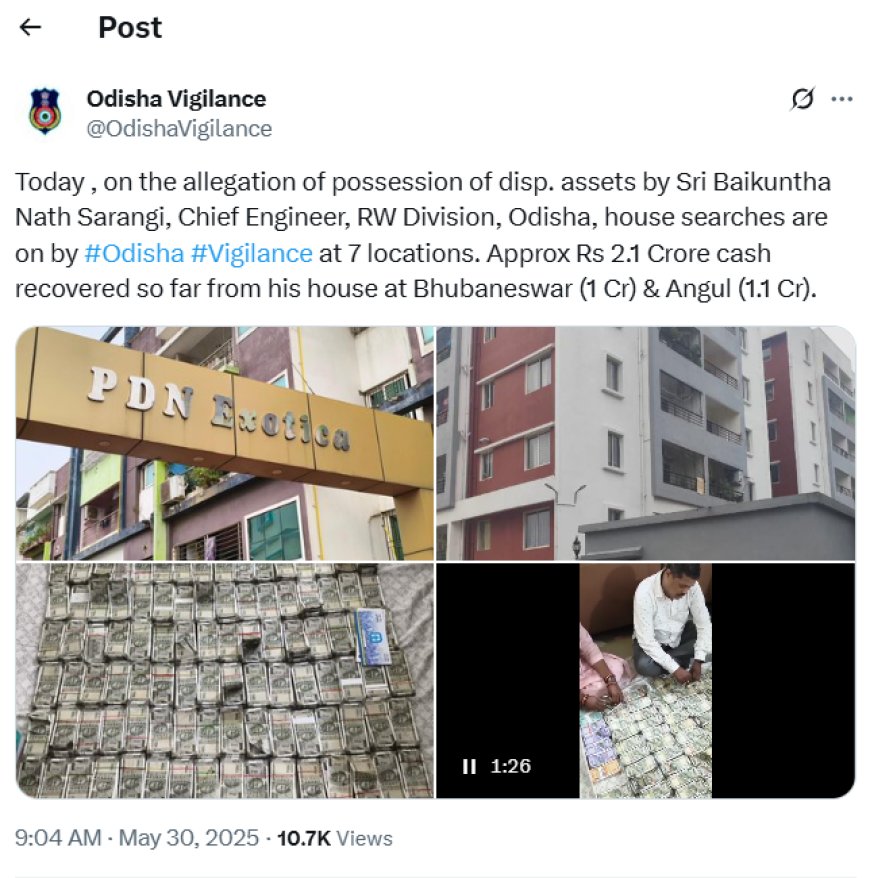This screenshot has width=870, height=878.
Task: Click the Odisha Vigilance profile avatar
Action: click(45, 111)
